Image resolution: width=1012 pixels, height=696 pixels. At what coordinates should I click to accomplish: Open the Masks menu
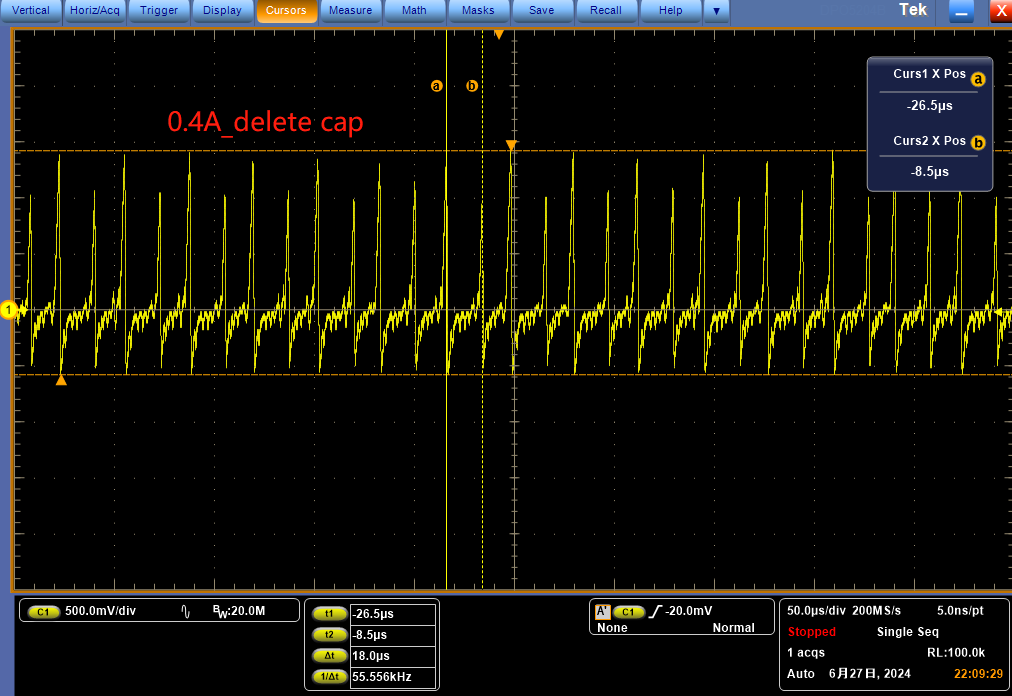tap(478, 10)
